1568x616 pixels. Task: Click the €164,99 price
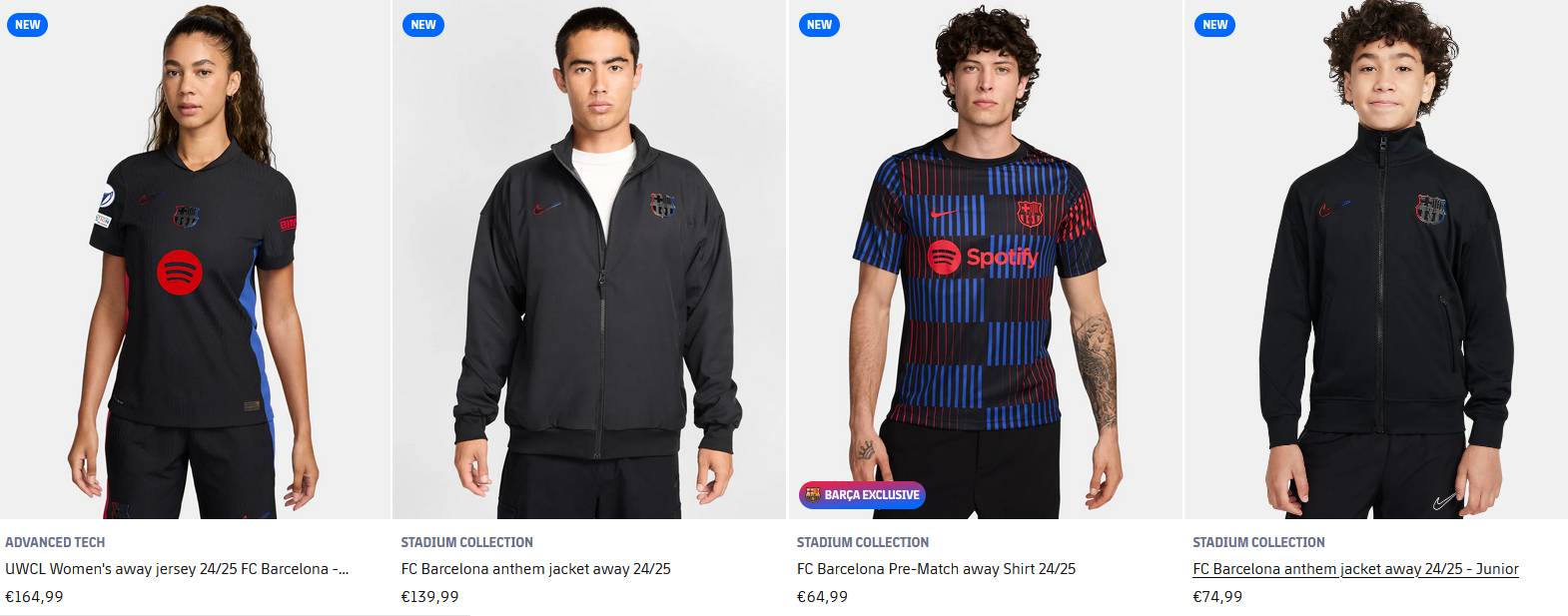(34, 597)
